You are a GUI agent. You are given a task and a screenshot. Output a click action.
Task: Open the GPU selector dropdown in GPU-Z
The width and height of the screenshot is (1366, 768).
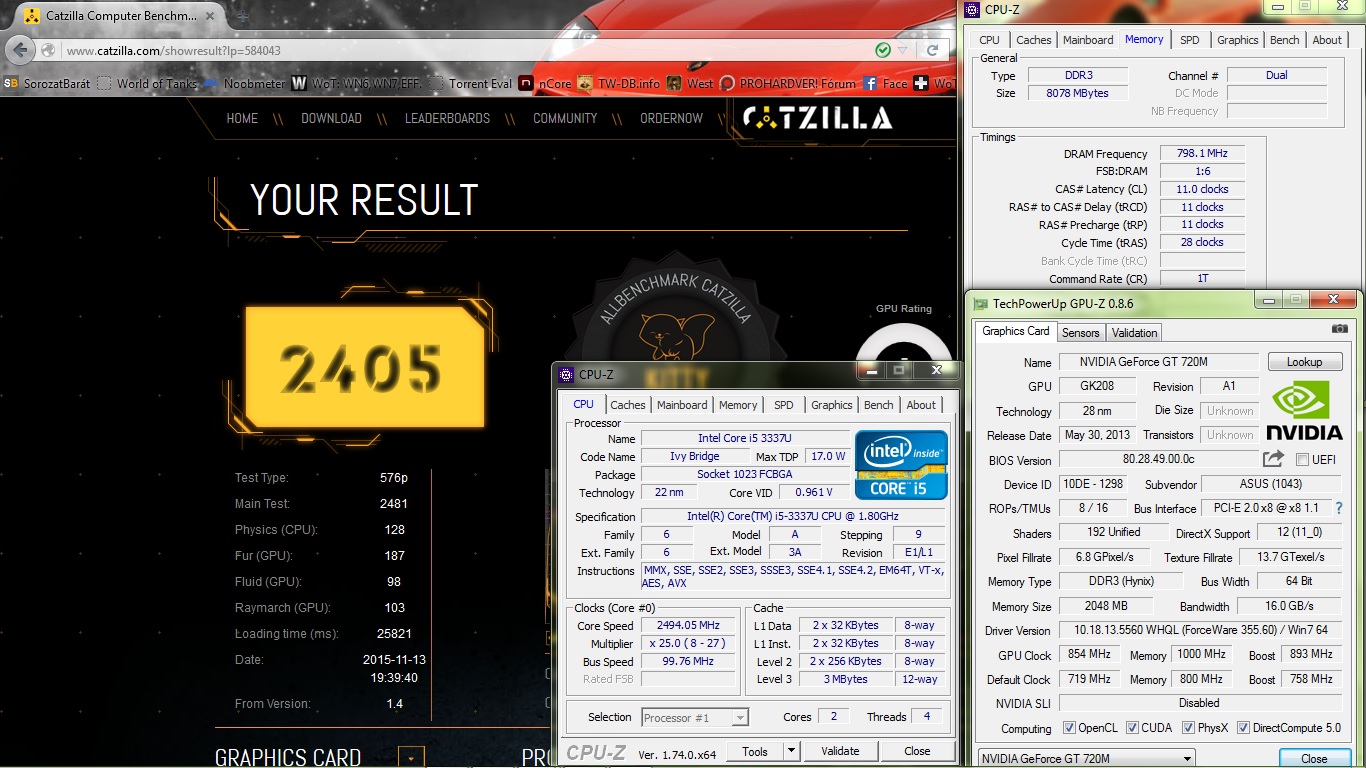1085,758
